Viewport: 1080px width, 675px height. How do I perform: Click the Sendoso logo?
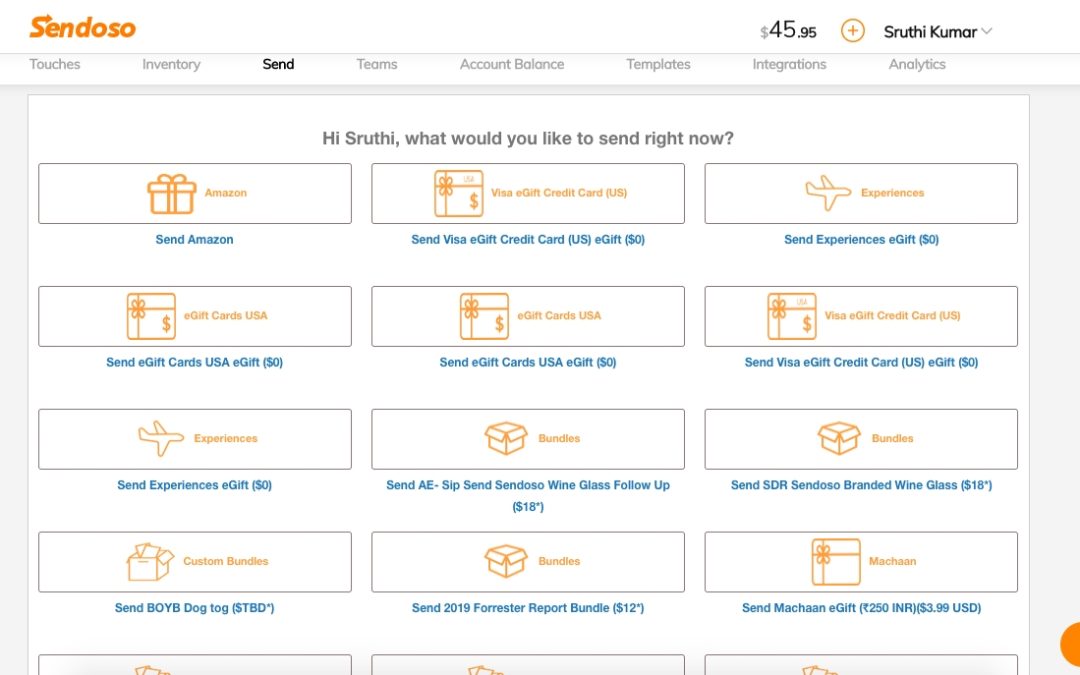(x=82, y=27)
